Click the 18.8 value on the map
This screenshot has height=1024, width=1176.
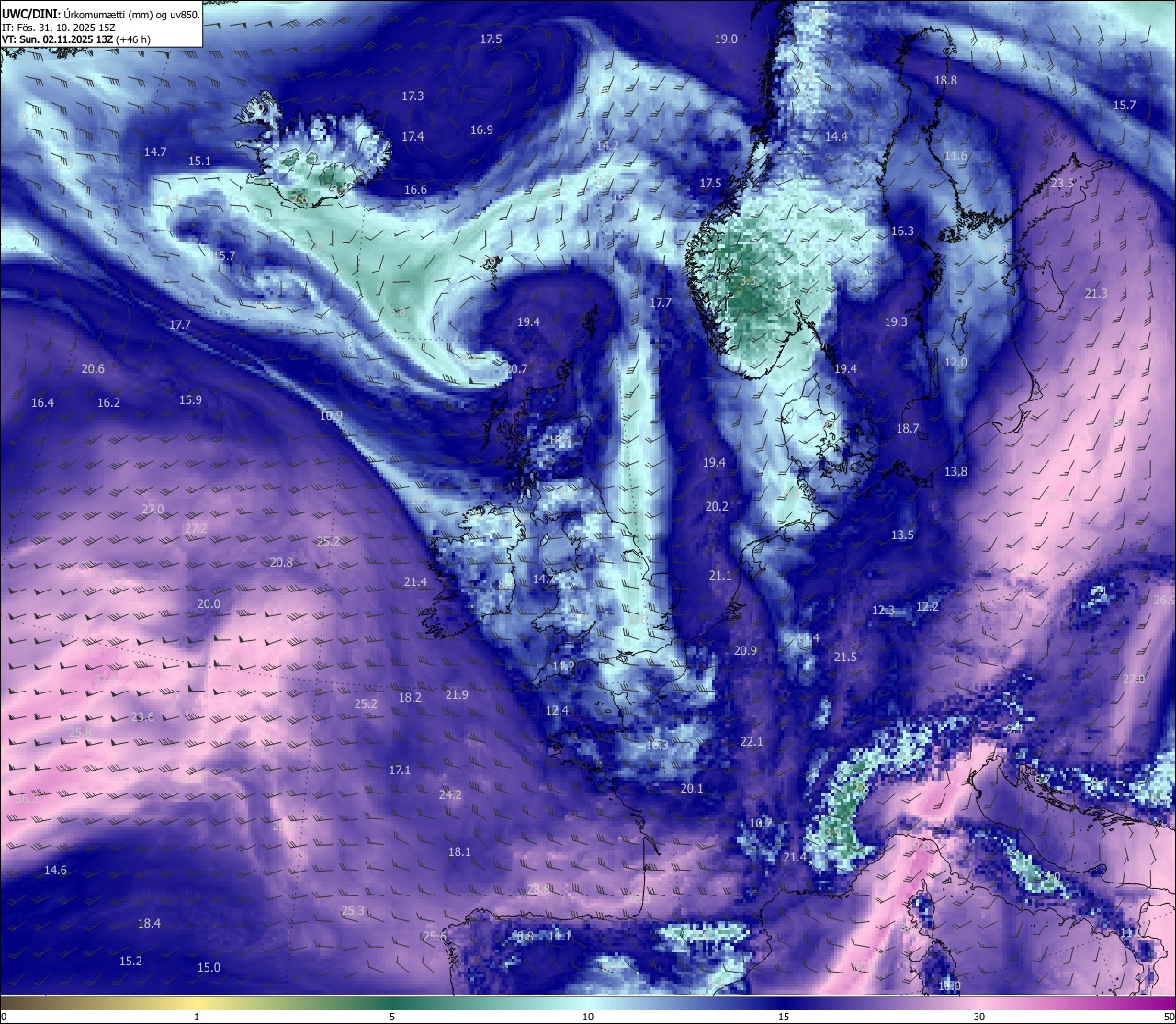[x=945, y=80]
